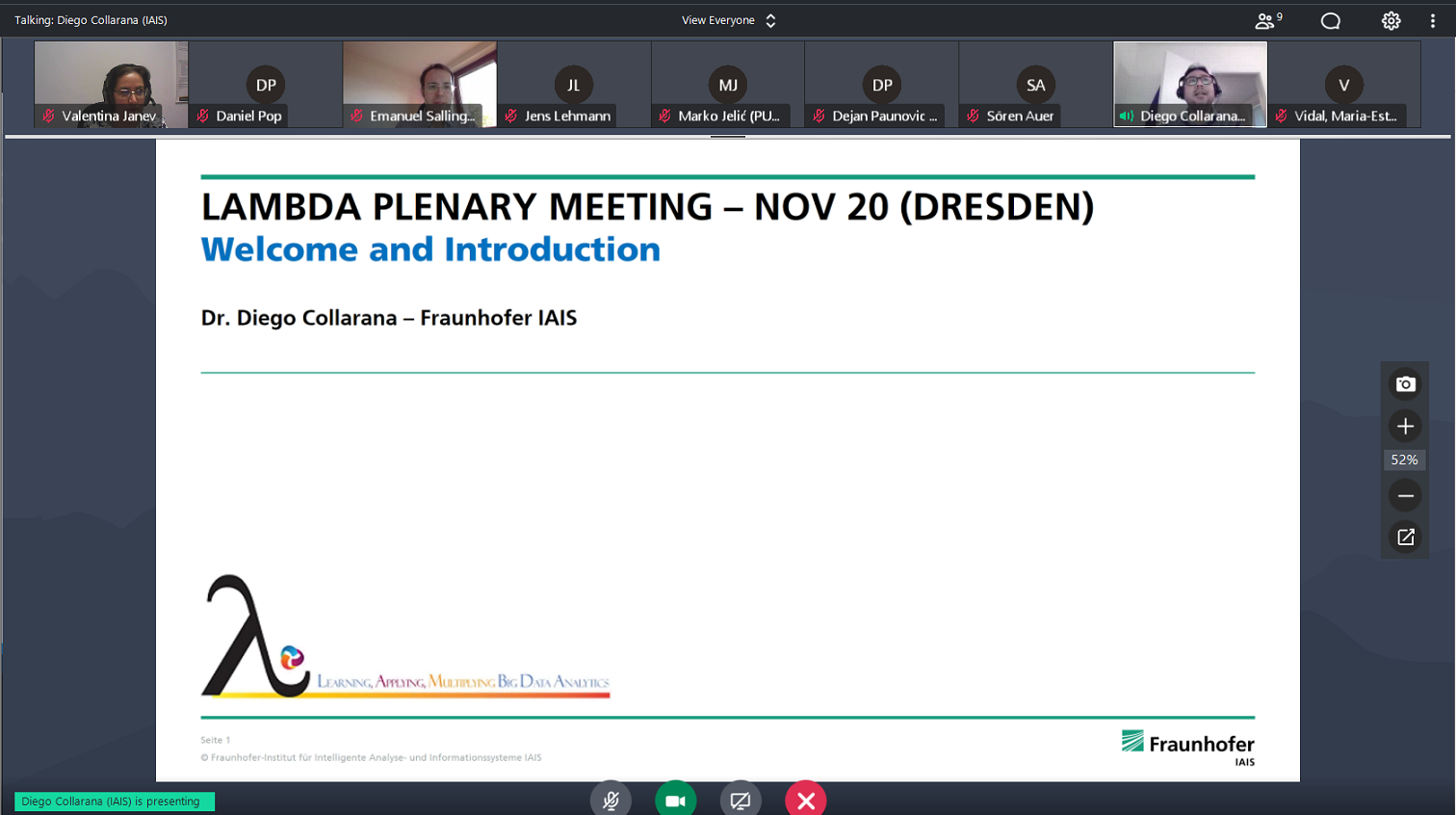Select Dejan Paunovic's participant tile
This screenshot has width=1456, height=815.
point(882,84)
